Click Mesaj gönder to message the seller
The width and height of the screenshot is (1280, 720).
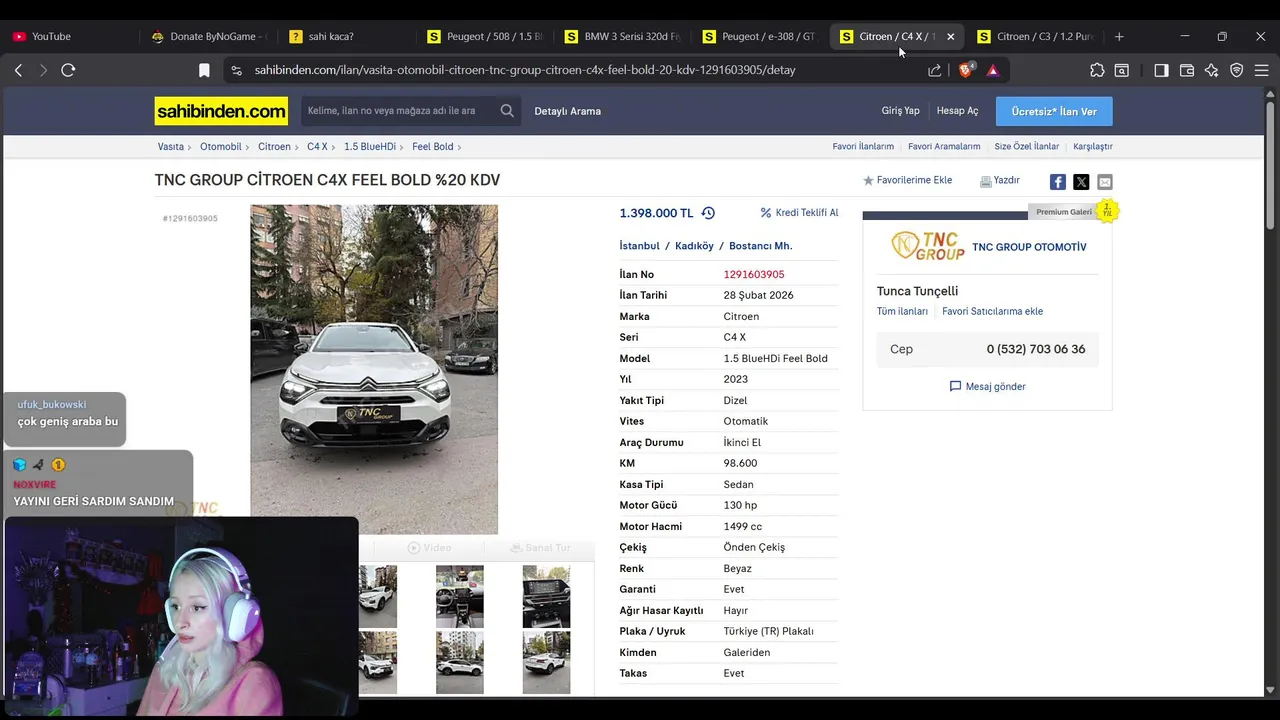pos(987,386)
